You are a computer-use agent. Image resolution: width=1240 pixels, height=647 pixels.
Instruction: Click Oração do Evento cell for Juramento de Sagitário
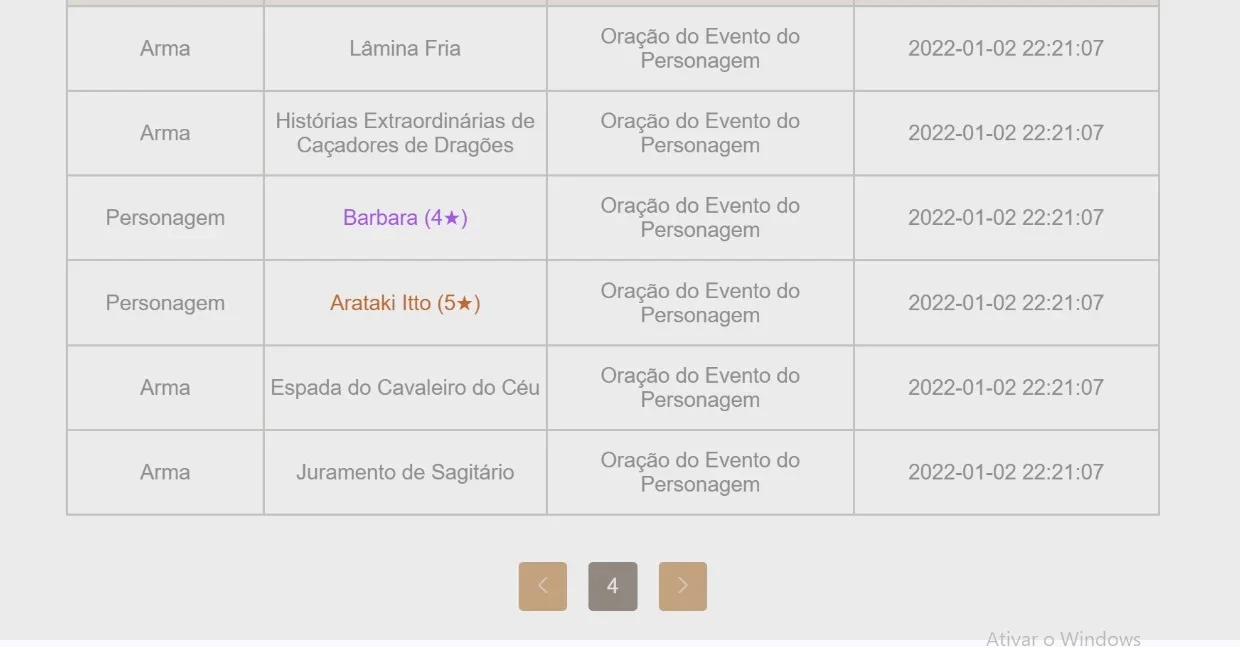tap(700, 473)
